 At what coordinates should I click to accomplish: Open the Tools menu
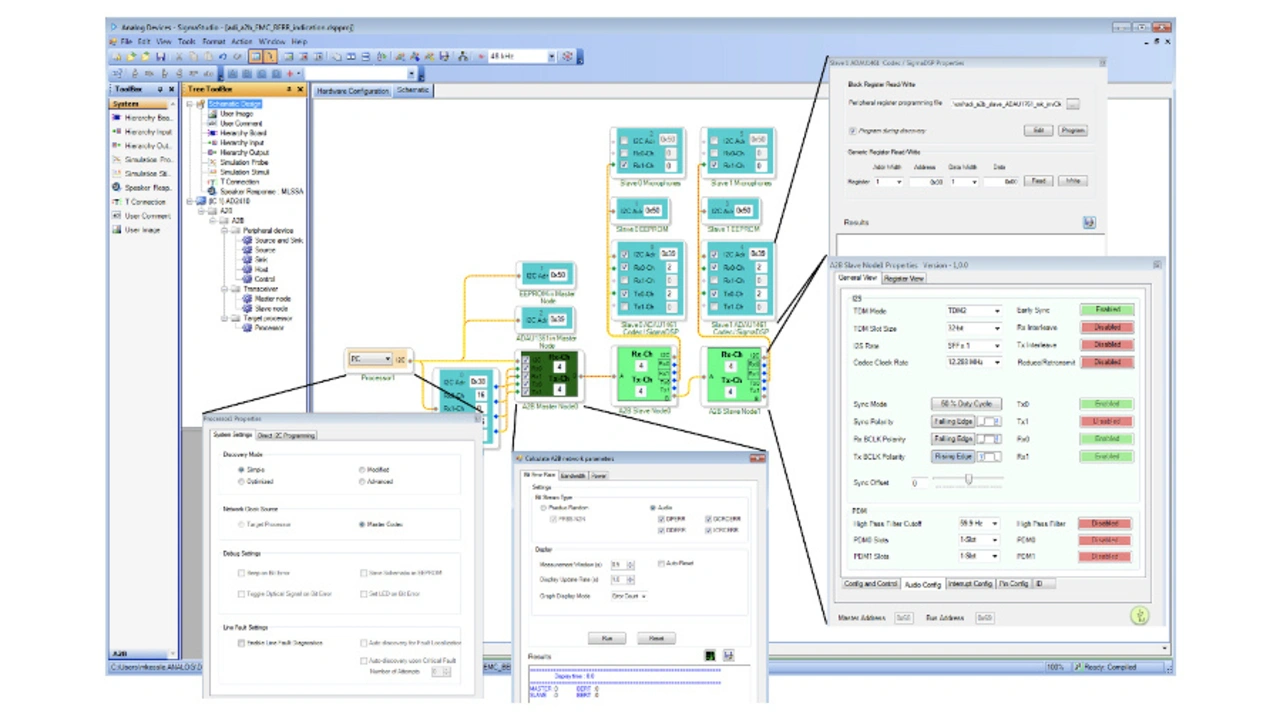pos(187,42)
